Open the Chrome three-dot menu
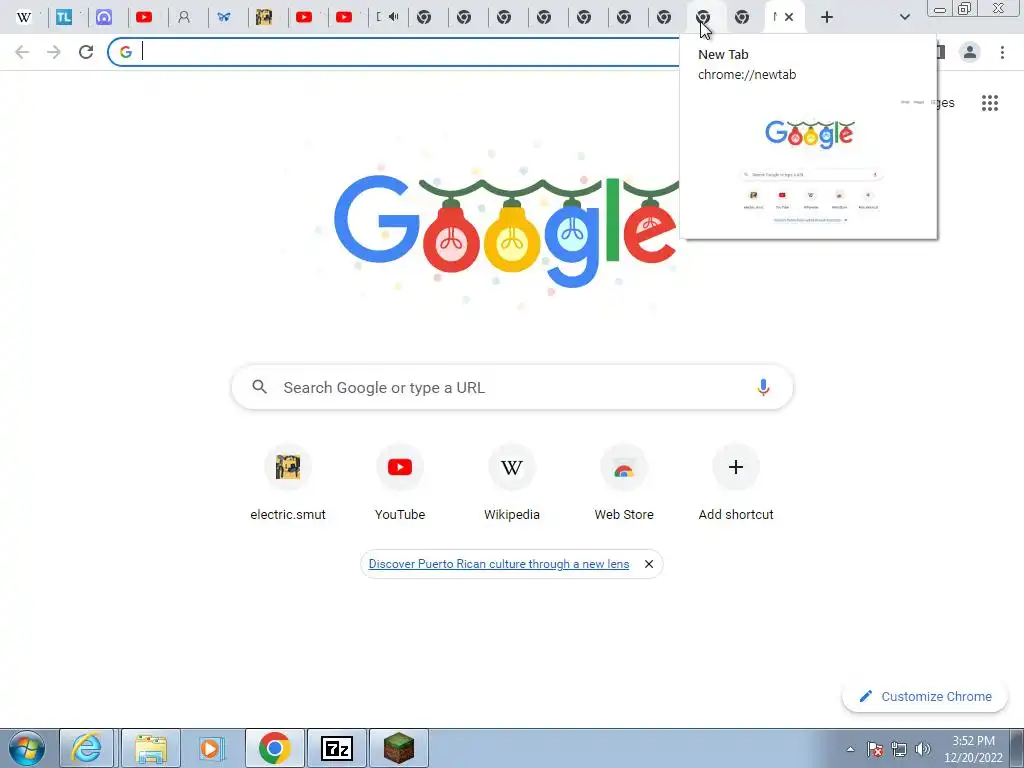The width and height of the screenshot is (1024, 768). coord(1002,52)
